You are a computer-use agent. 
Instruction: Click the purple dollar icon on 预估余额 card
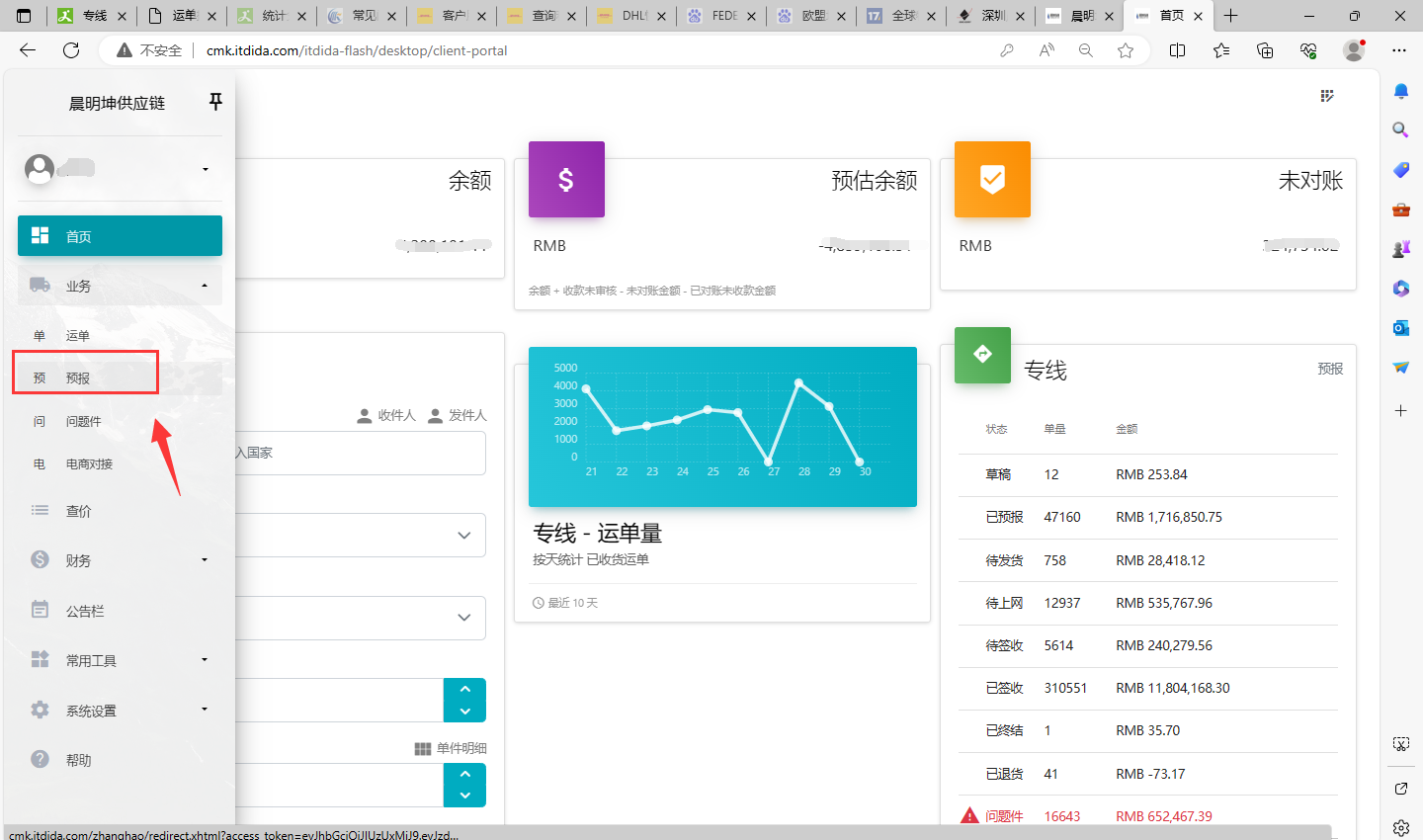[x=565, y=180]
